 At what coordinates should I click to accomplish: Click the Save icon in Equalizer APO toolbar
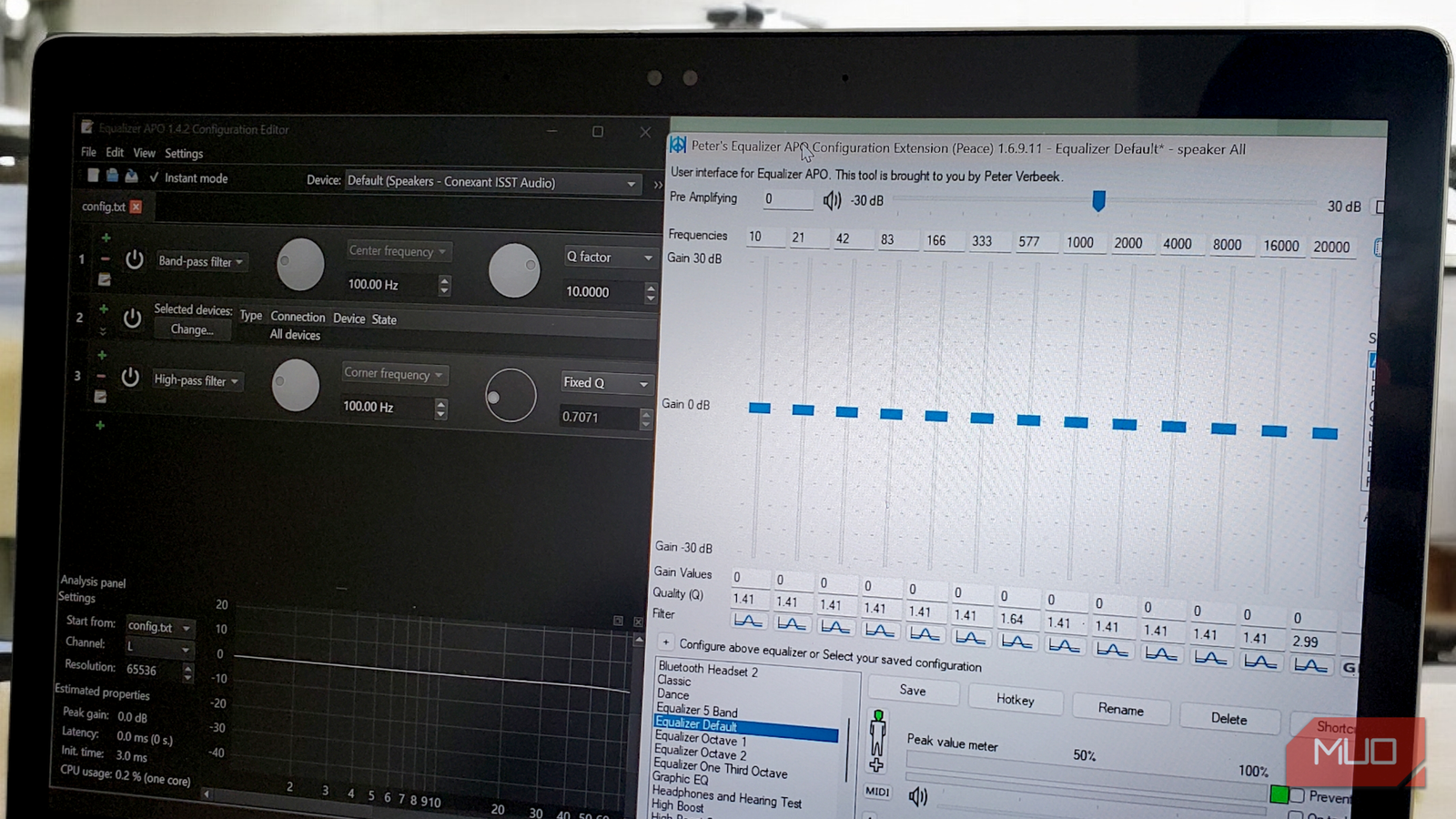click(x=132, y=177)
